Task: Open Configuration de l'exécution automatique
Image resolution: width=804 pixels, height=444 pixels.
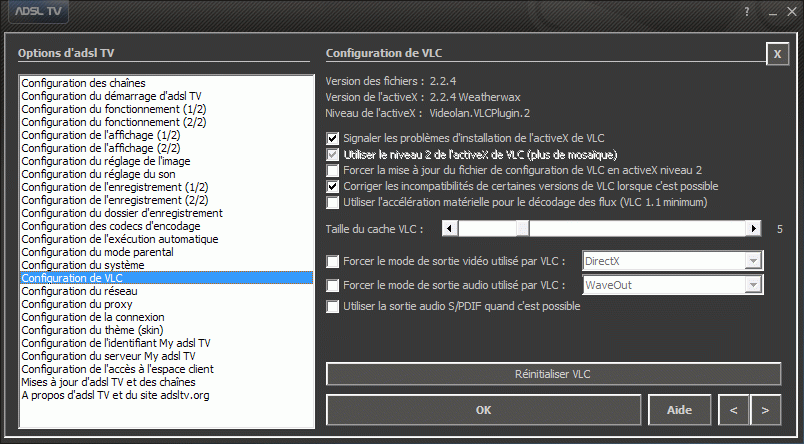Action: click(166, 239)
